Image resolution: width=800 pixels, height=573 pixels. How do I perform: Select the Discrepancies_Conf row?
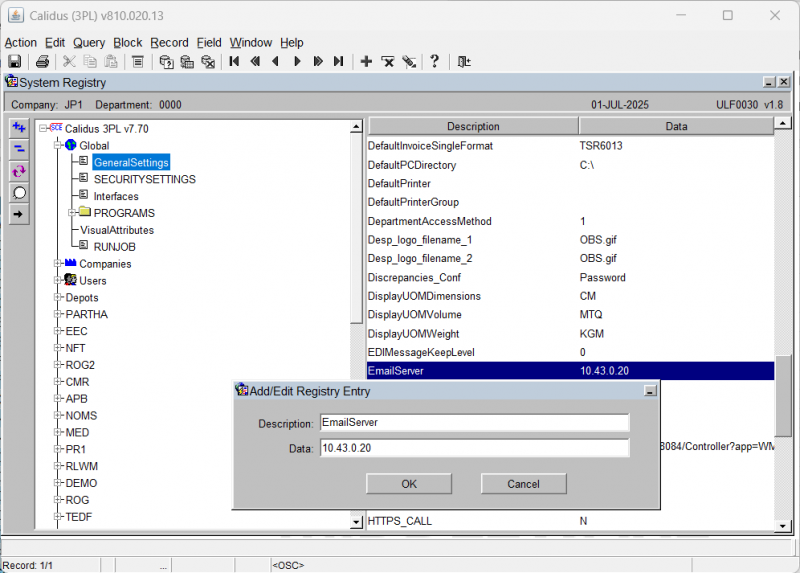coord(570,277)
